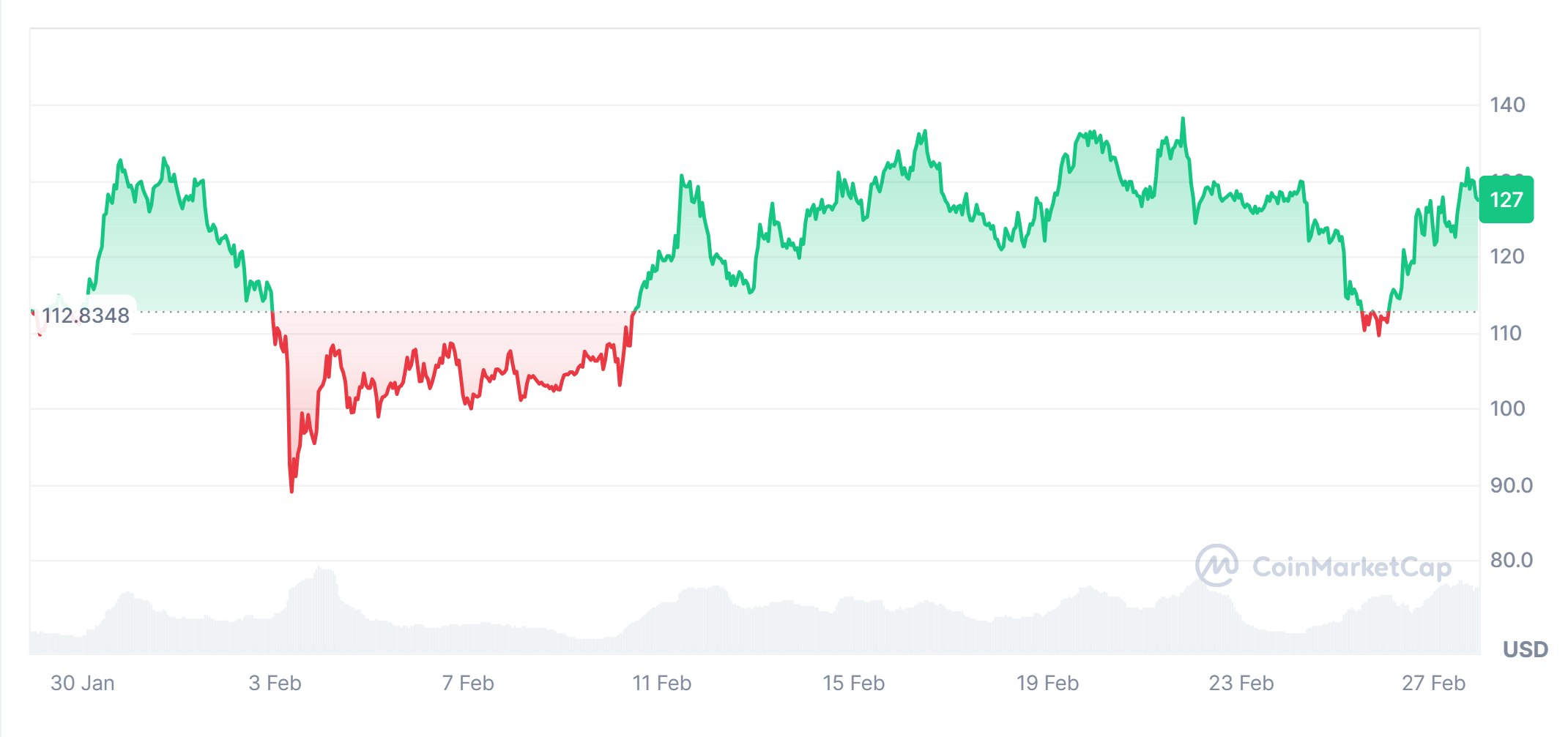Click the 80.0 price axis label
The width and height of the screenshot is (1568, 737).
click(x=1511, y=560)
